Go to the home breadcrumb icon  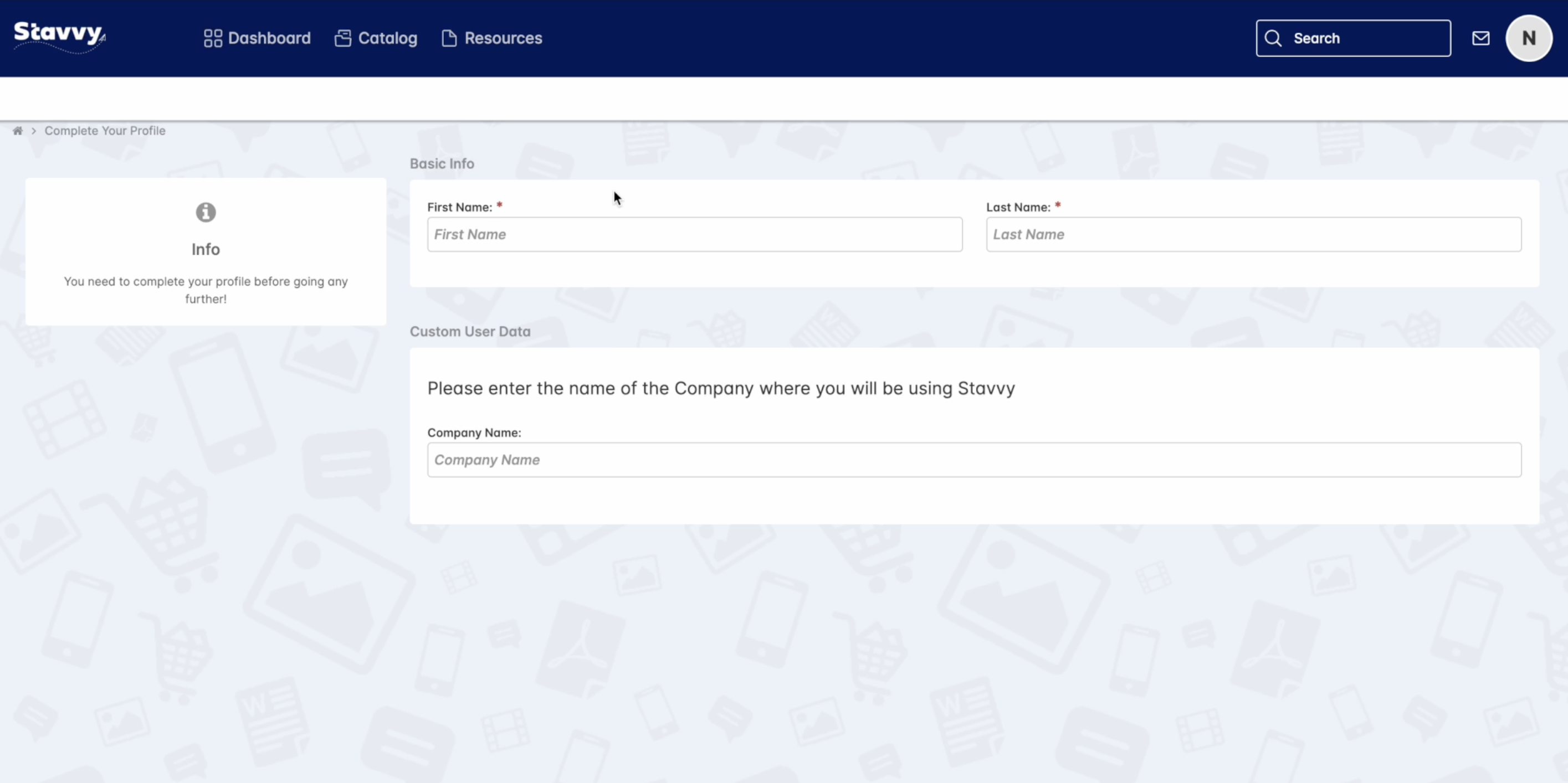tap(18, 131)
